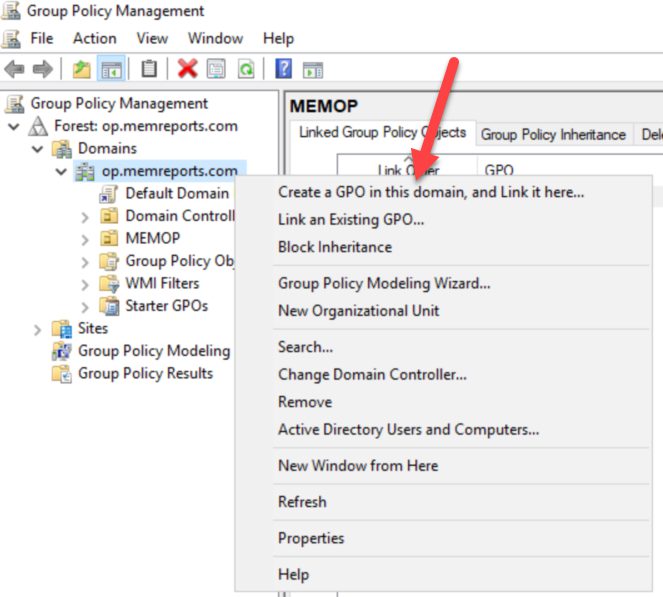Click the Domains folder icon

(62, 149)
